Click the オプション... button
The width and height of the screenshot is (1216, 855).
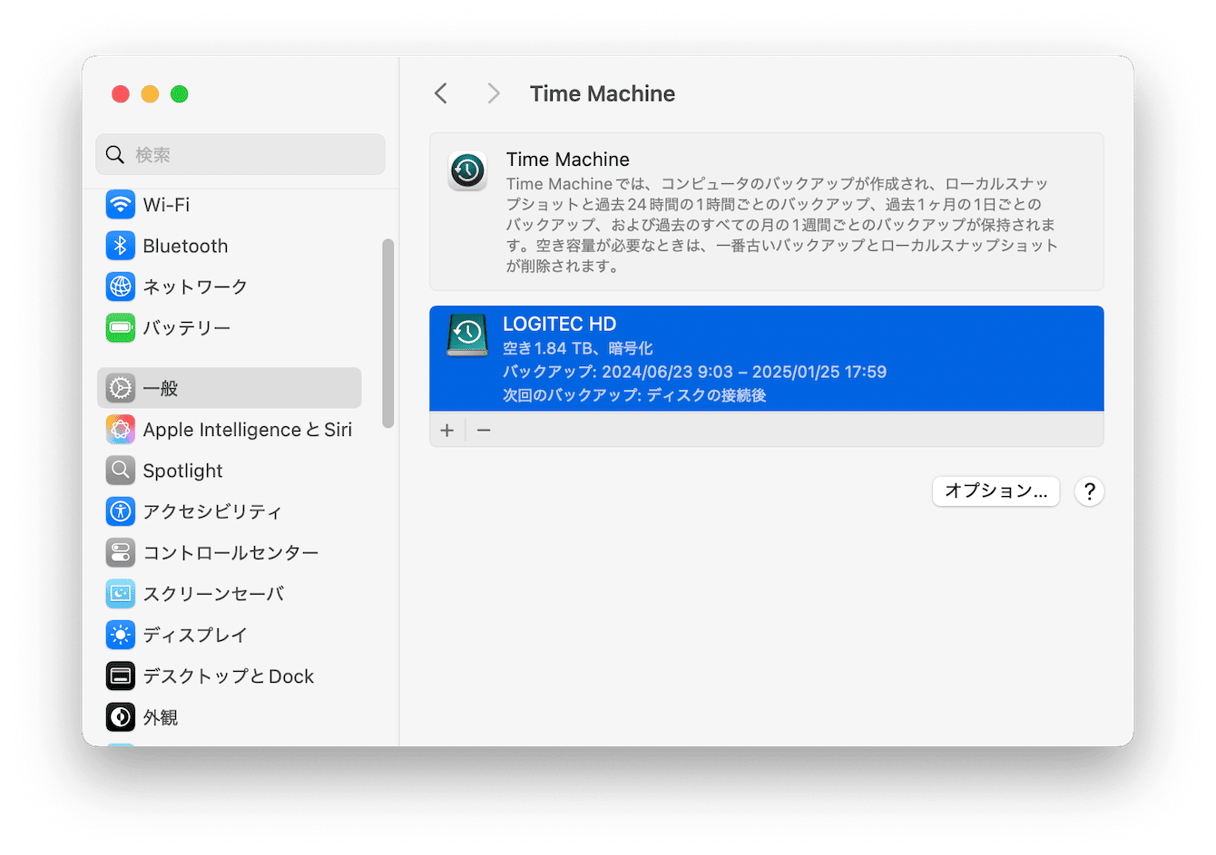point(995,491)
